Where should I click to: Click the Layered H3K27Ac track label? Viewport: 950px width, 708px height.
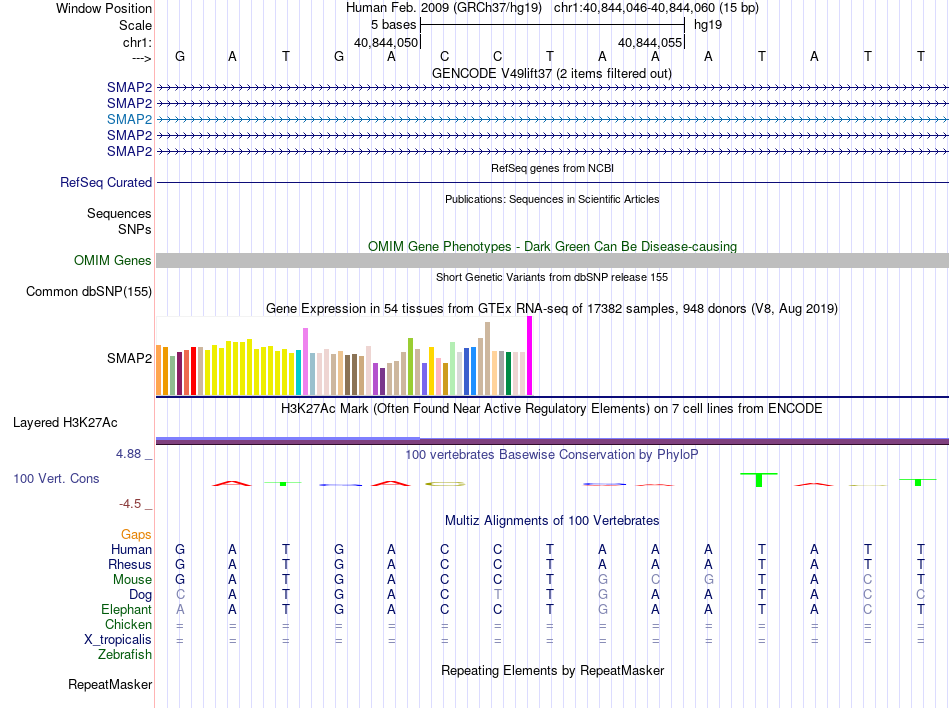[x=65, y=422]
